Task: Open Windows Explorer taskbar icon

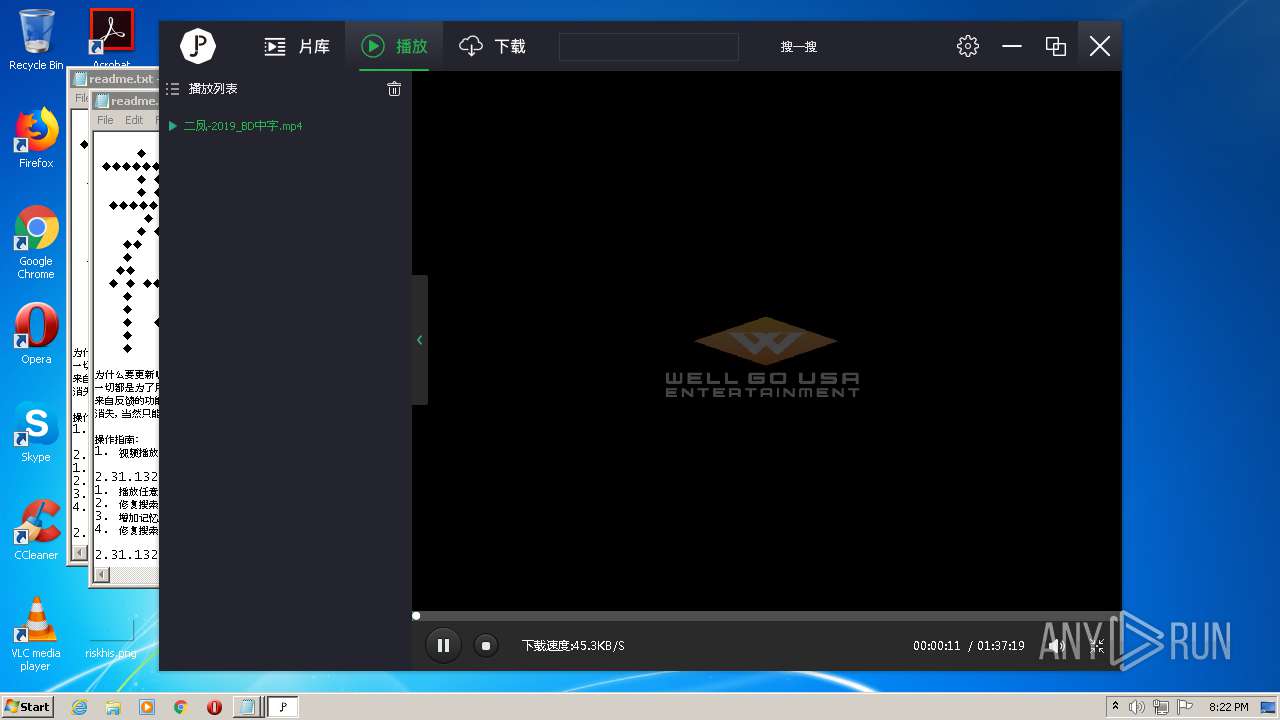Action: [113, 707]
